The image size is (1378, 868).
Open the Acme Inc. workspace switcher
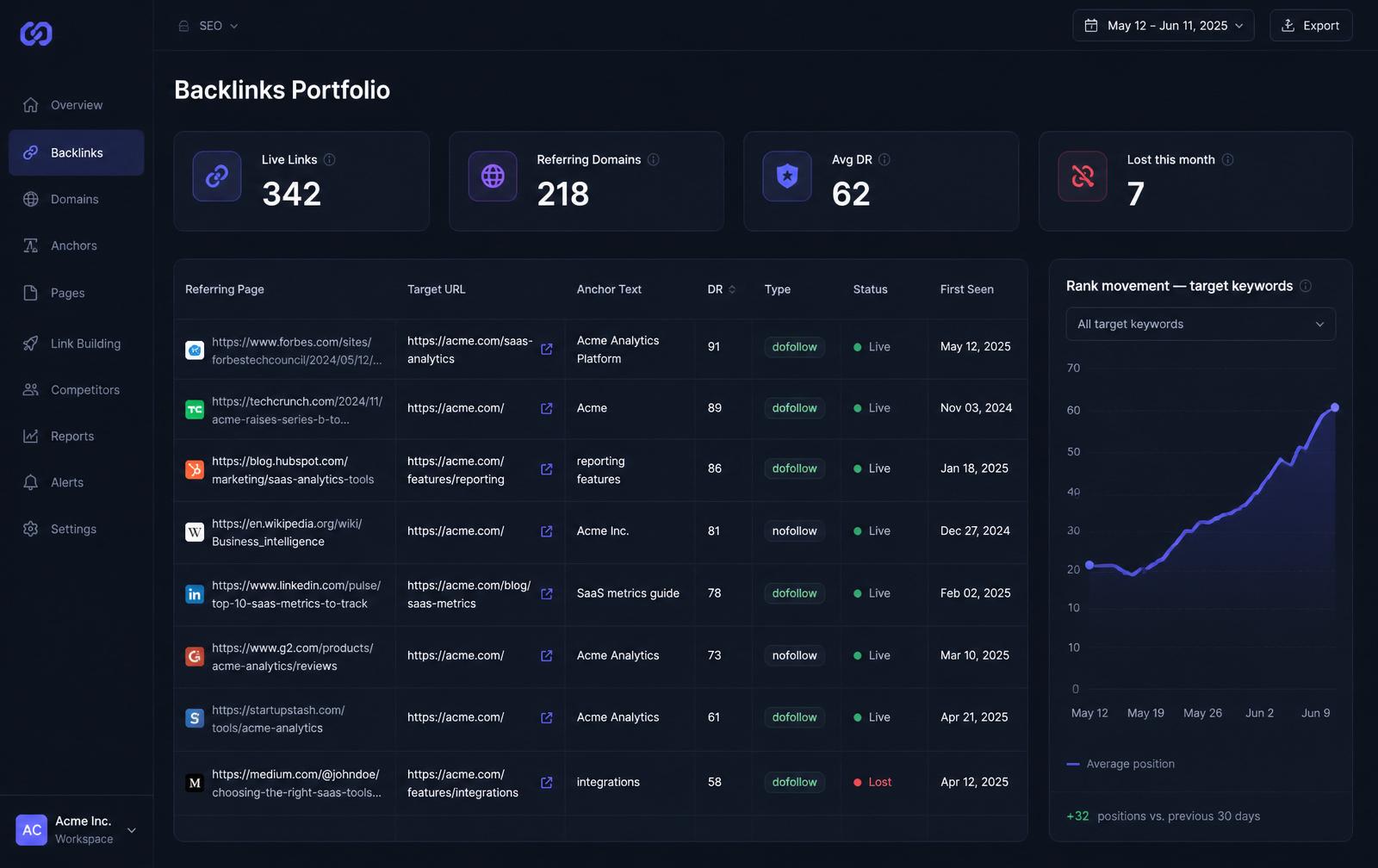pyautogui.click(x=77, y=830)
